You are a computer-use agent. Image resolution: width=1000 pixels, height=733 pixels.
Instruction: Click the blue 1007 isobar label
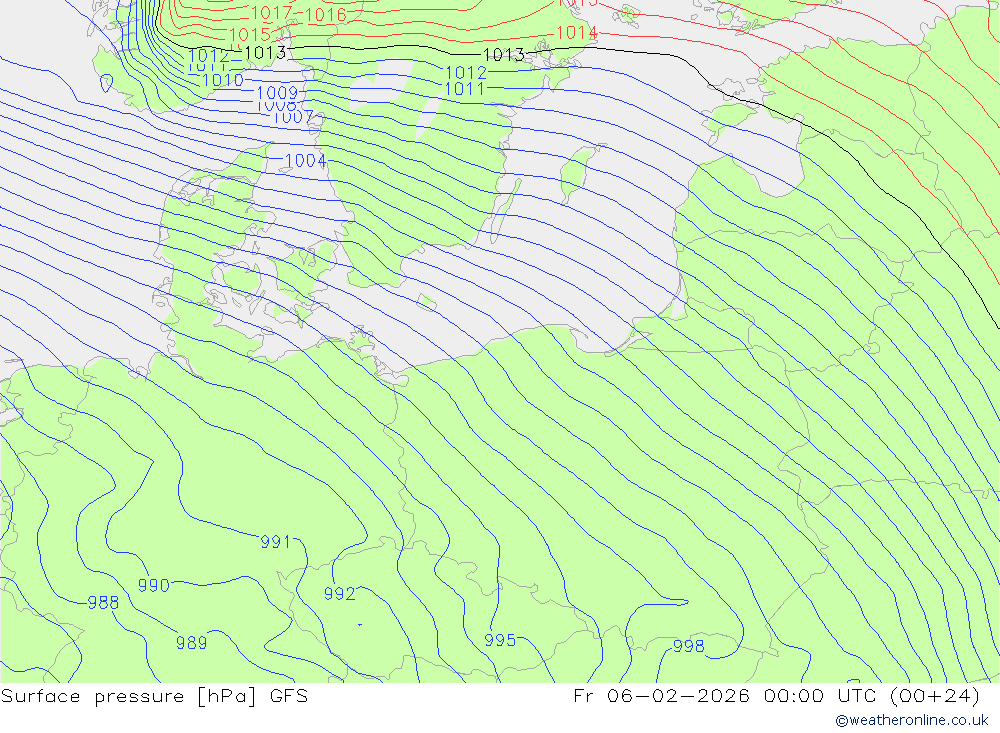(293, 117)
